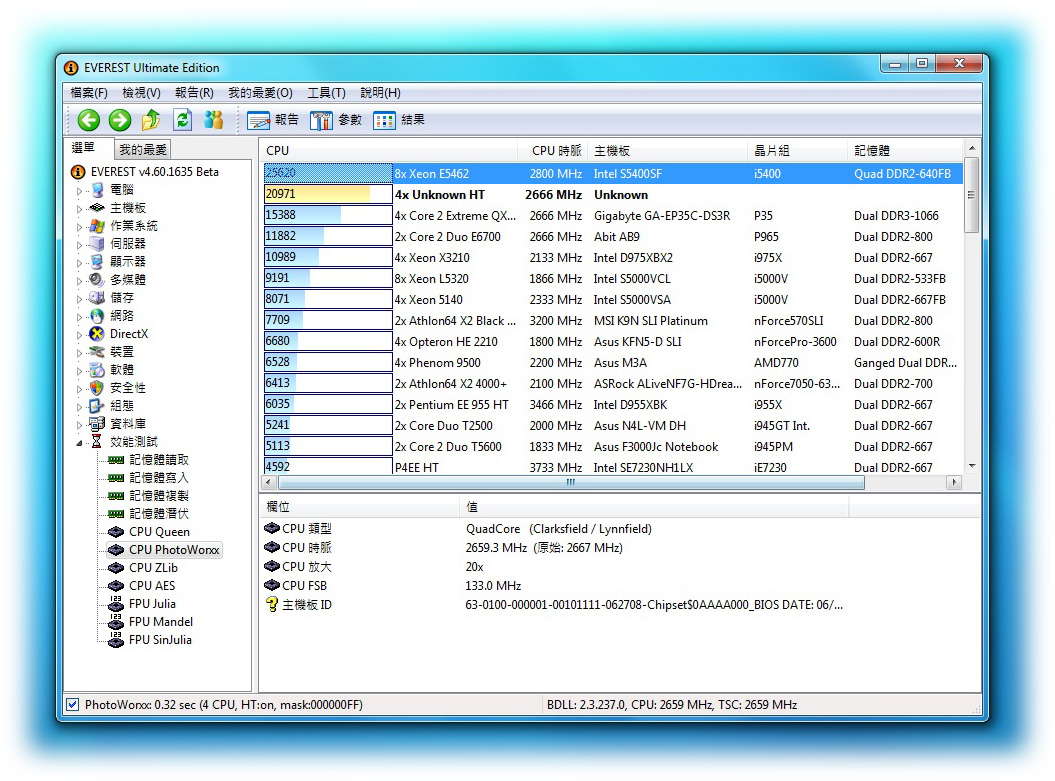
Task: Expand the 伺服器 tree node
Action: 79,245
